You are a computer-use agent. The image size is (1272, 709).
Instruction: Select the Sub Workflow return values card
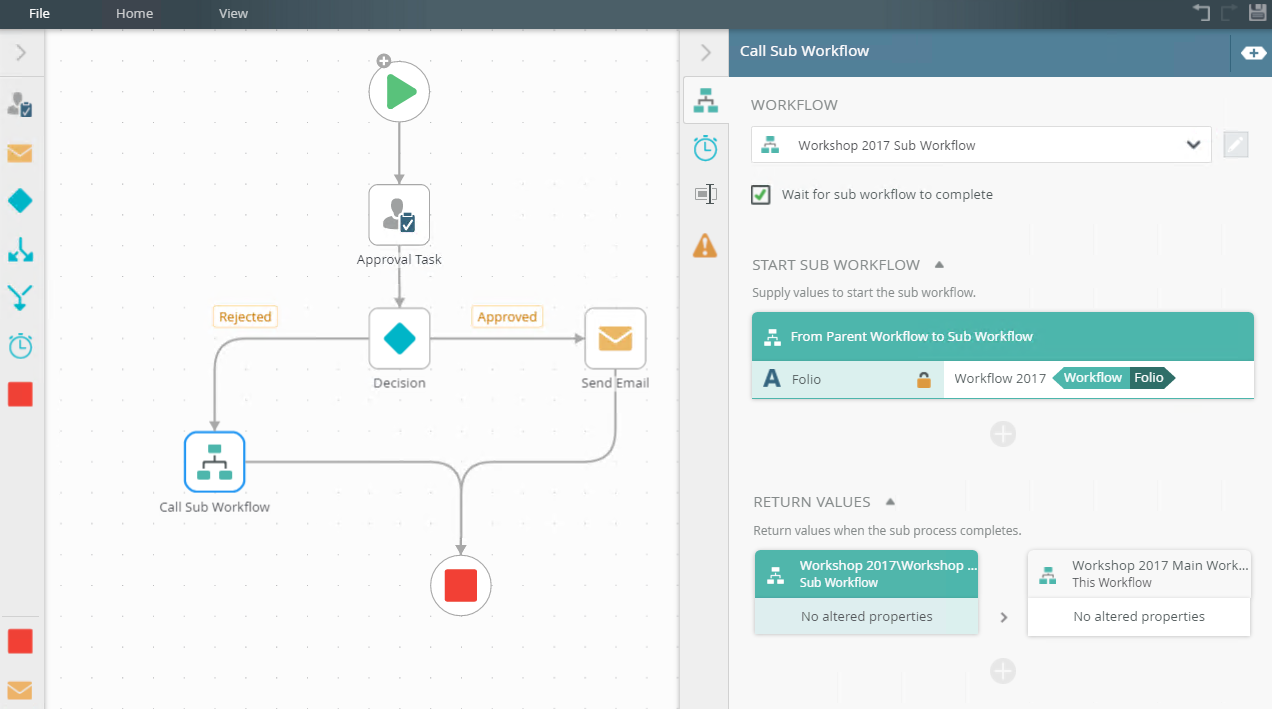click(867, 592)
